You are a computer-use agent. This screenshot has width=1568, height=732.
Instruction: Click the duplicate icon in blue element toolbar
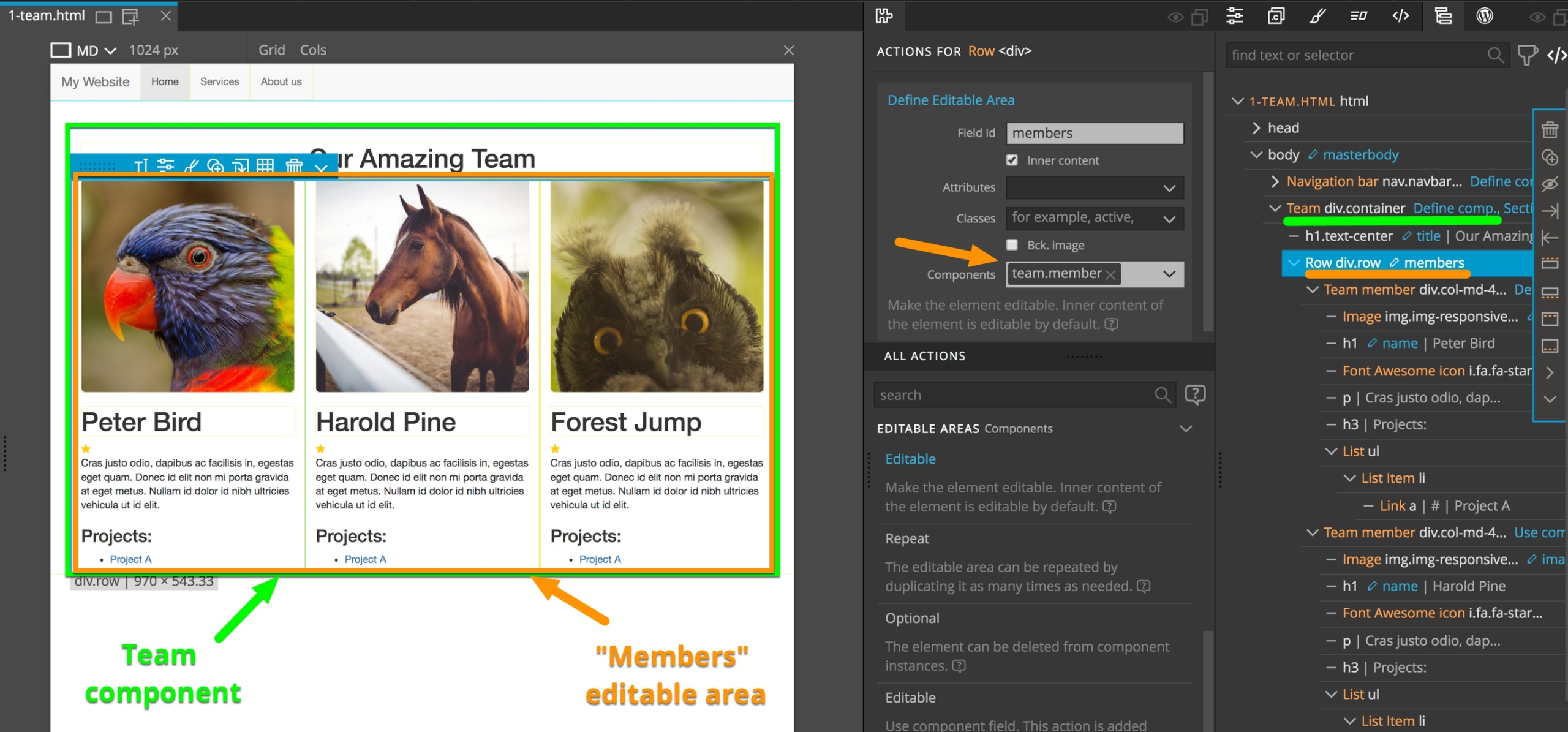click(x=216, y=165)
